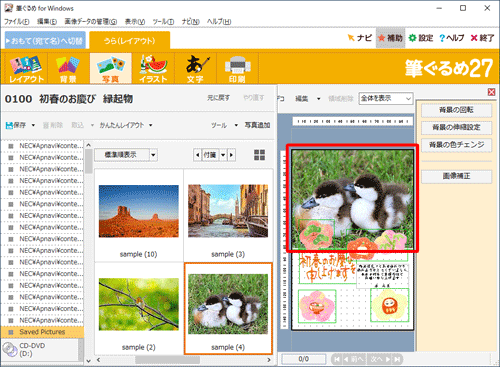500x367 pixels.
Task: Click the next 付箋 arrow
Action: click(232, 155)
